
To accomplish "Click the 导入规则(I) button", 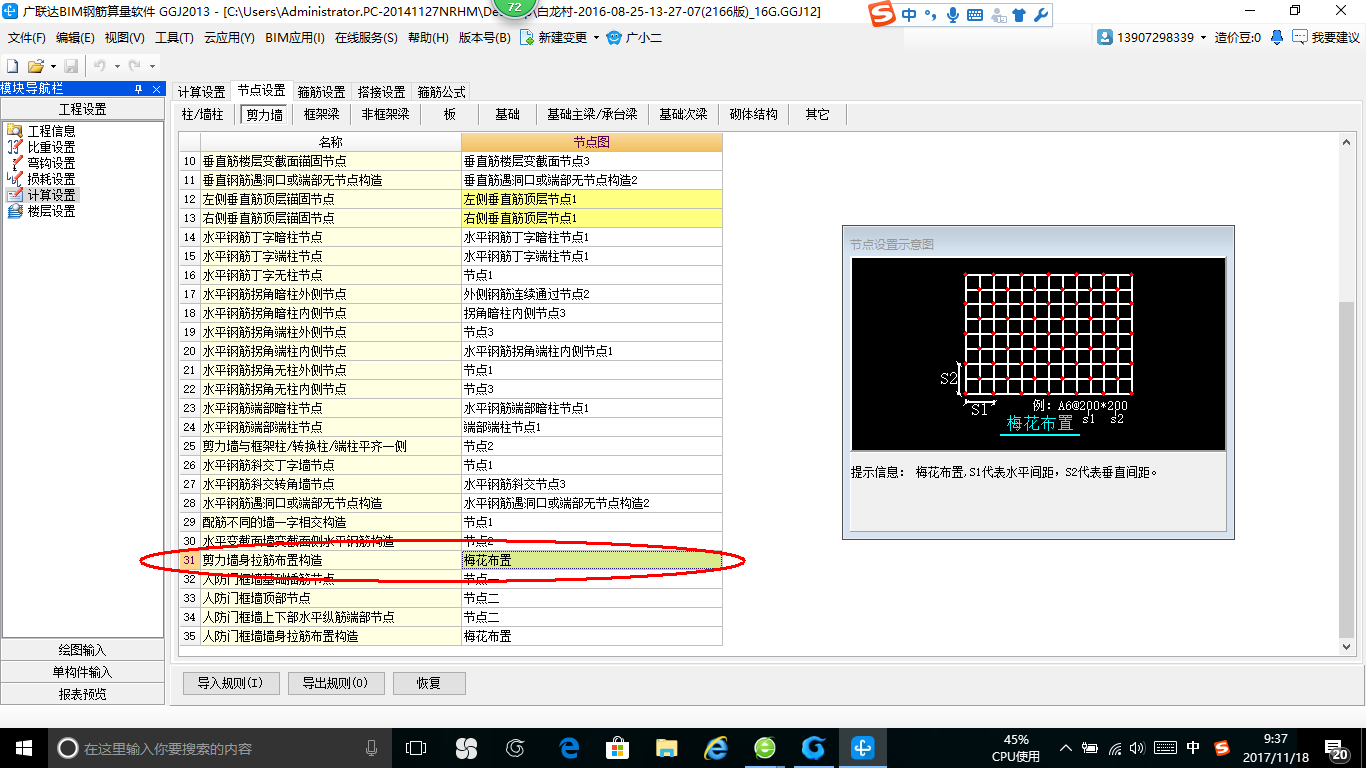I will click(230, 683).
